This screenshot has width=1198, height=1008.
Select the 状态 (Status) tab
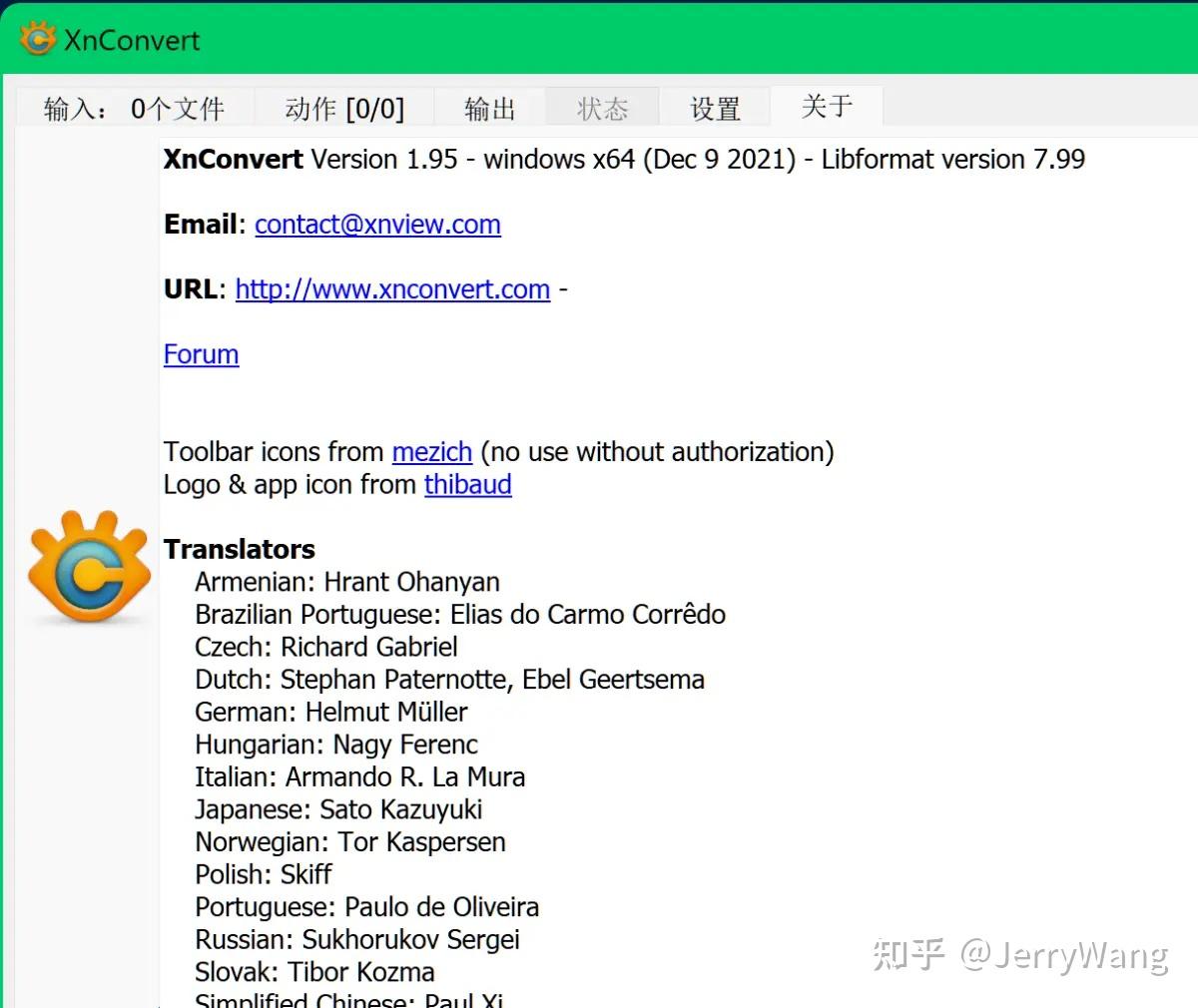click(602, 108)
